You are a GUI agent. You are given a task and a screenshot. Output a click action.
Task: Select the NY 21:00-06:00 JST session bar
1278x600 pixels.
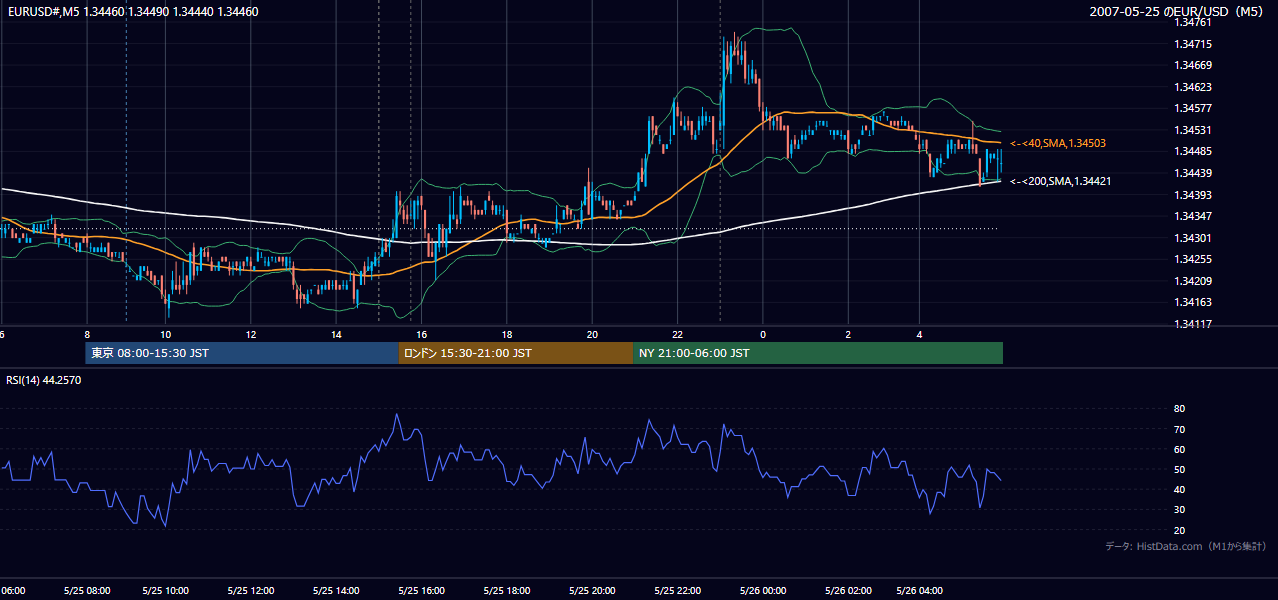point(818,353)
